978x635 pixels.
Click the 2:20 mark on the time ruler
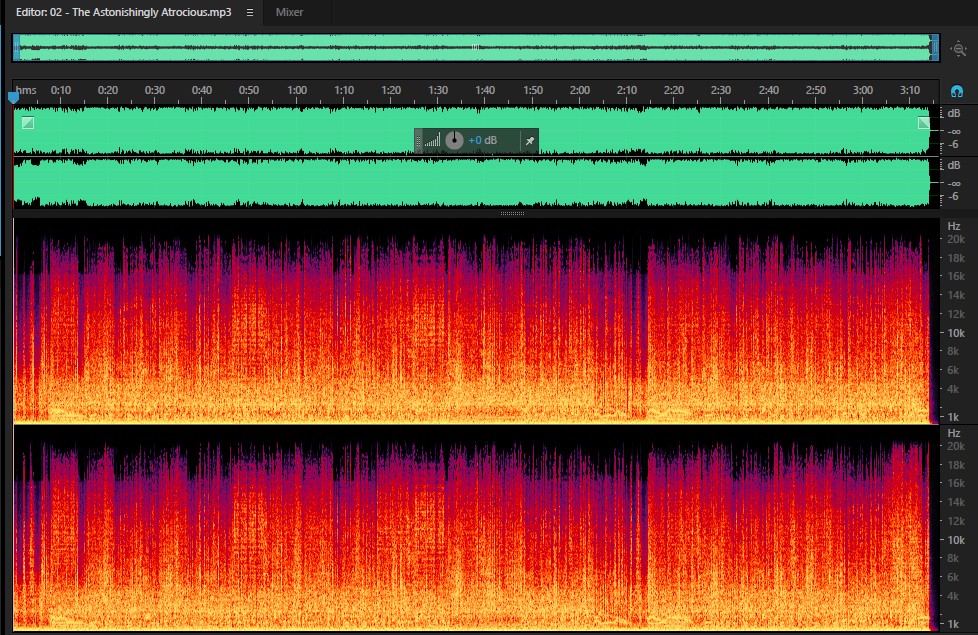674,90
